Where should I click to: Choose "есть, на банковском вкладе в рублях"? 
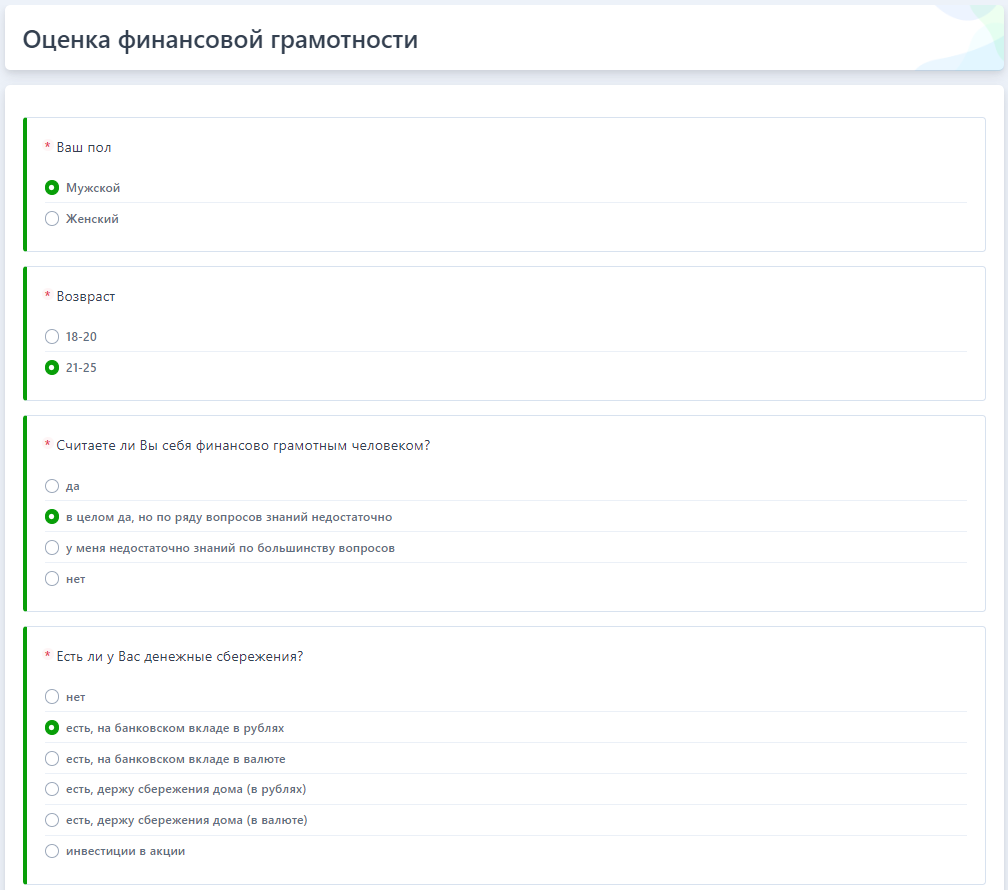coord(52,728)
